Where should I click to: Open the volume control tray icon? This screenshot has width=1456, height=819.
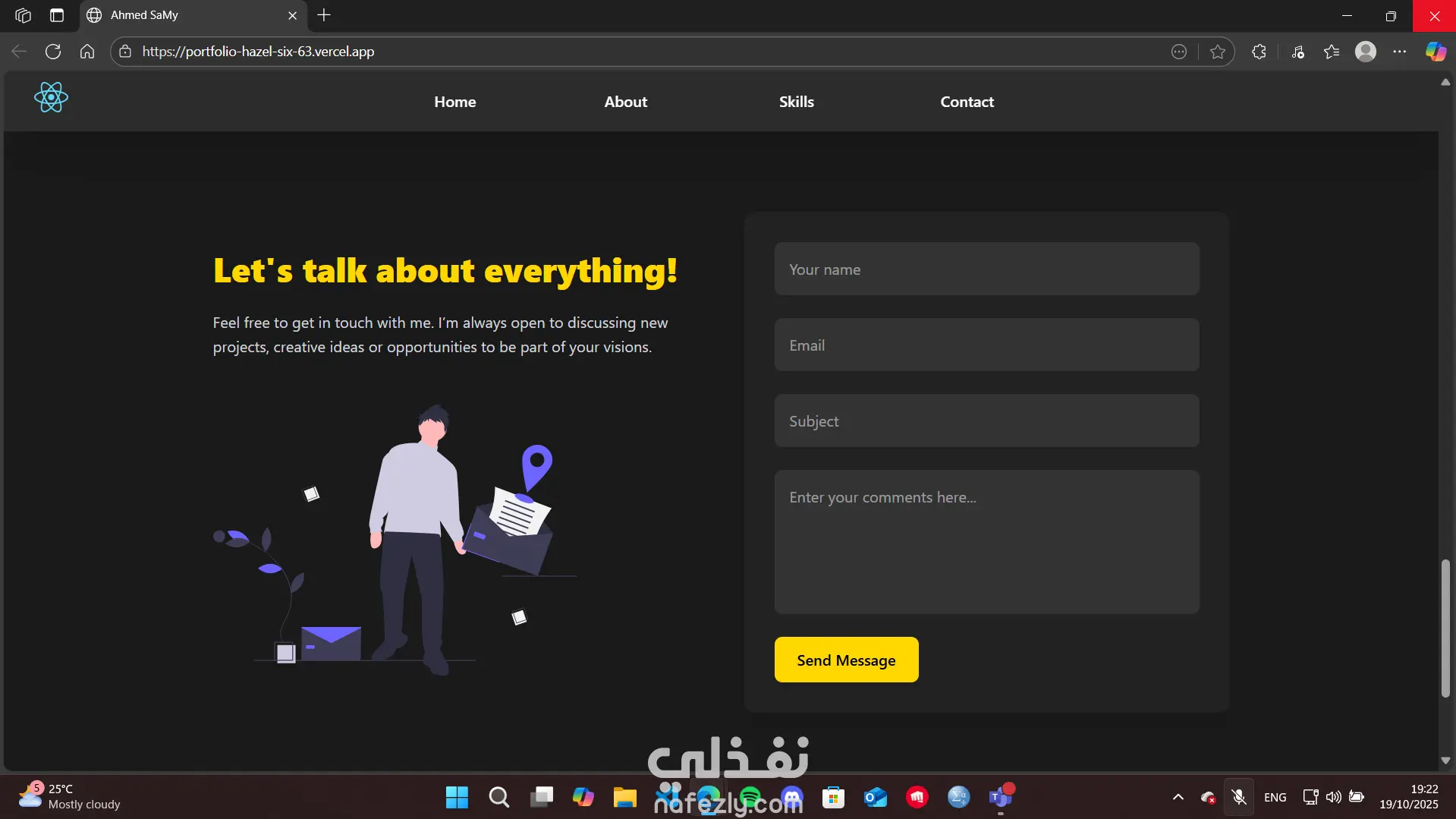click(x=1333, y=797)
